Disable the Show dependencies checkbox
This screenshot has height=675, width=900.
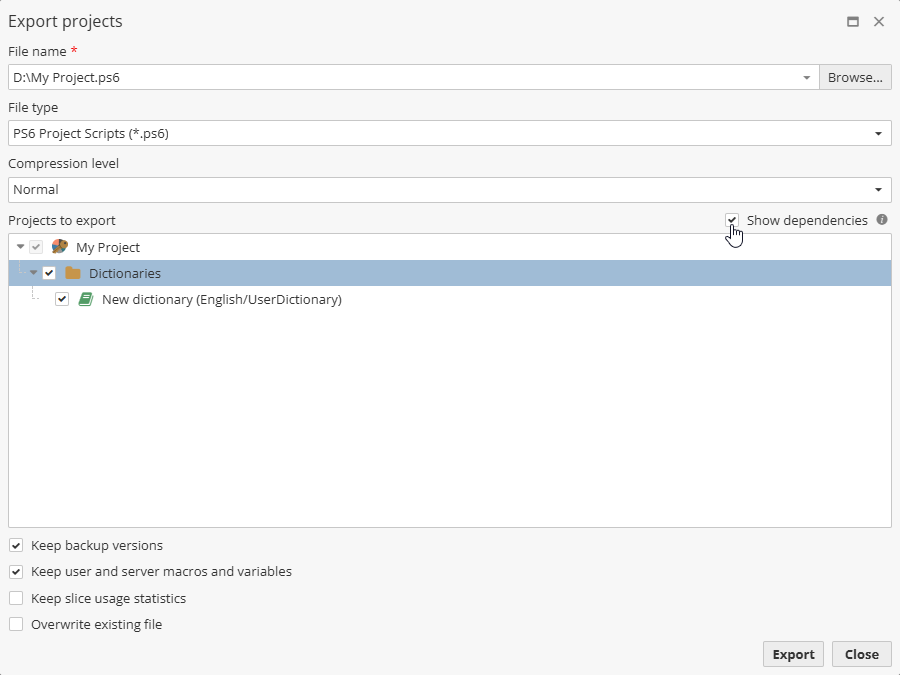732,220
